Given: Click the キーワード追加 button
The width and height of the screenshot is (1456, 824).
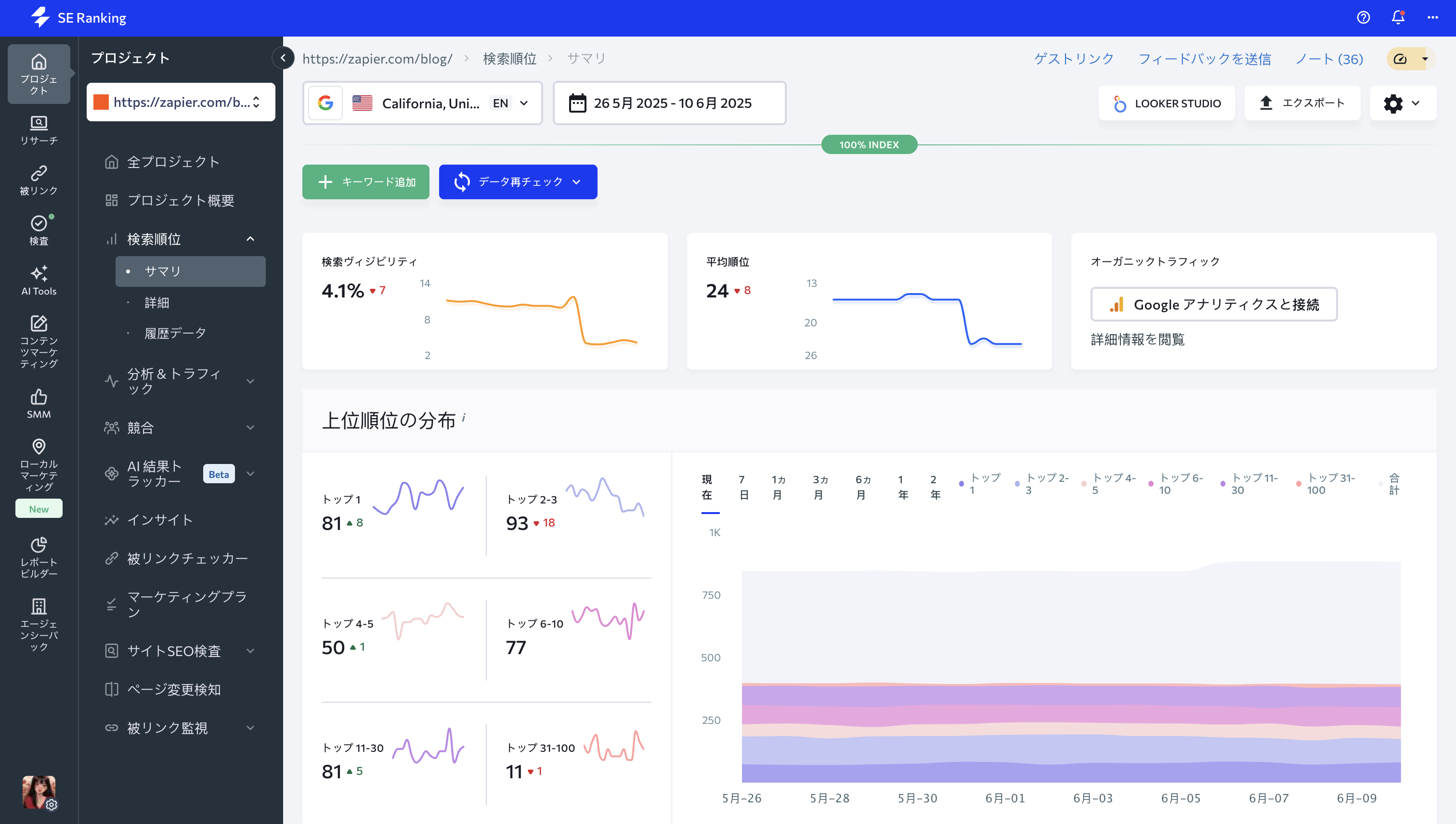Looking at the screenshot, I should click(x=366, y=181).
